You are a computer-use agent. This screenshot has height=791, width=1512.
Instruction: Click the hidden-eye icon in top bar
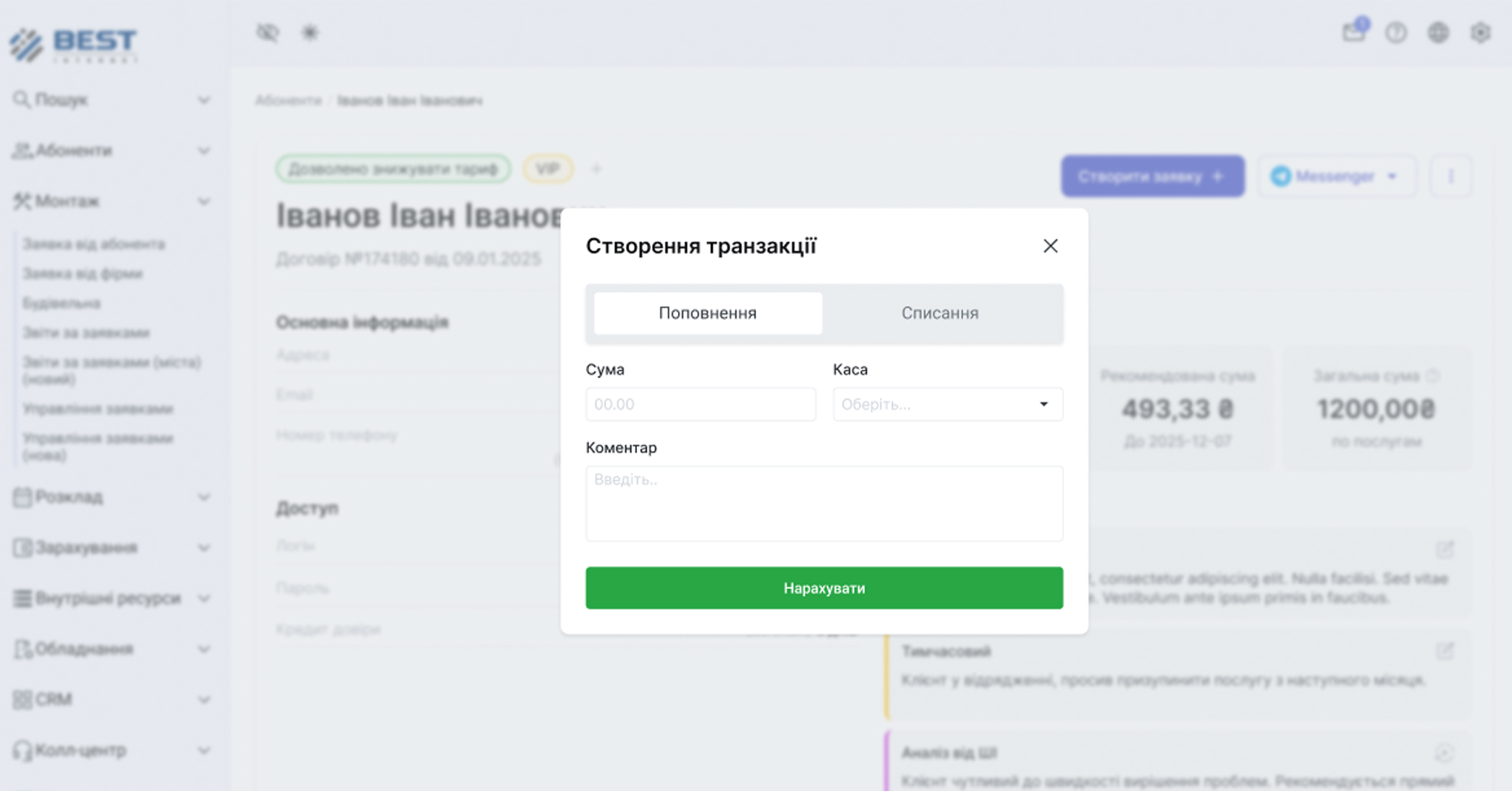(268, 32)
